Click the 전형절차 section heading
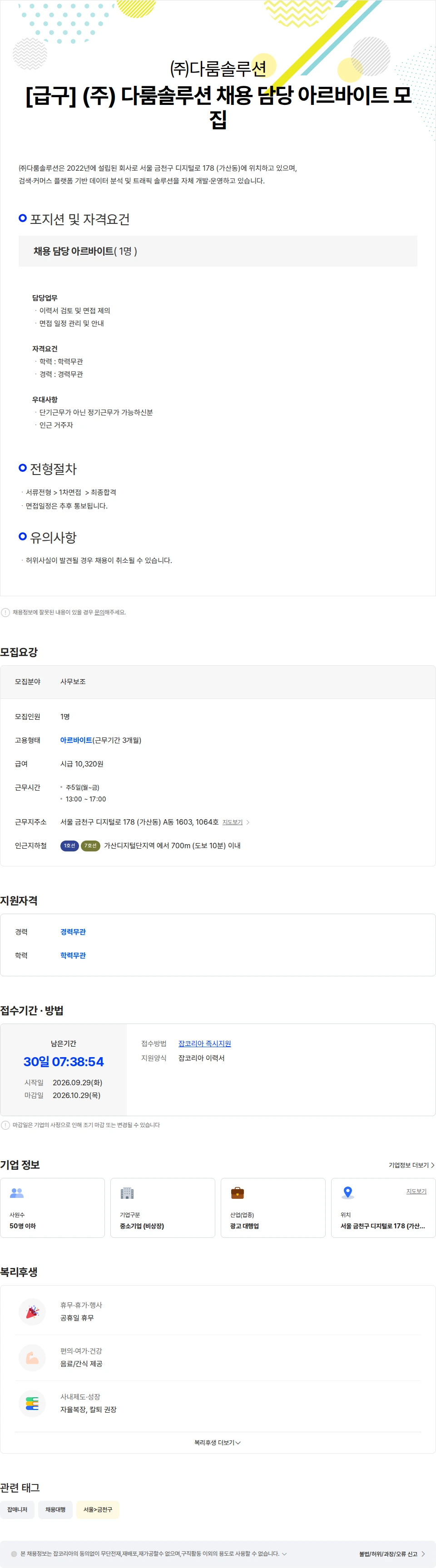436x1568 pixels. [x=54, y=469]
